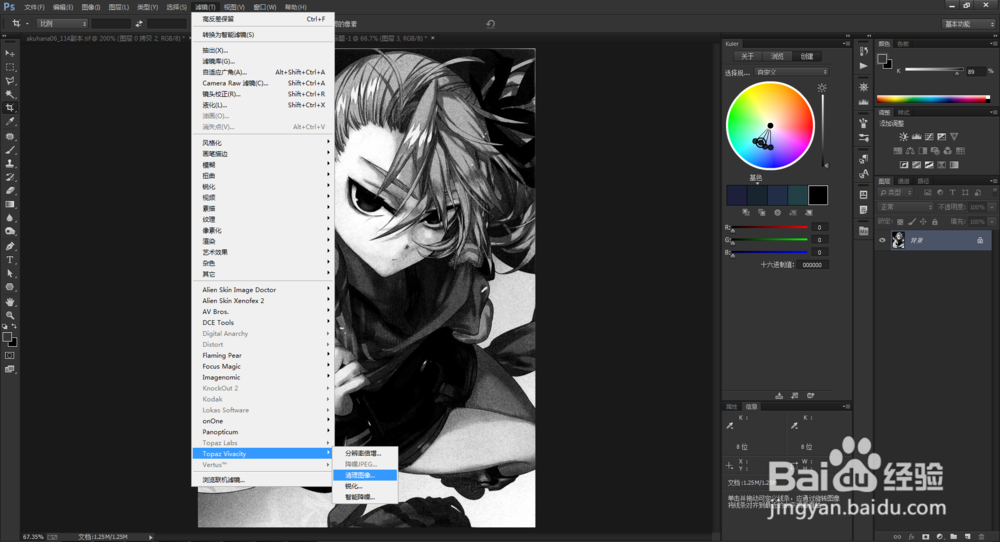Select the Gradient tool
The width and height of the screenshot is (1000, 542).
click(10, 205)
